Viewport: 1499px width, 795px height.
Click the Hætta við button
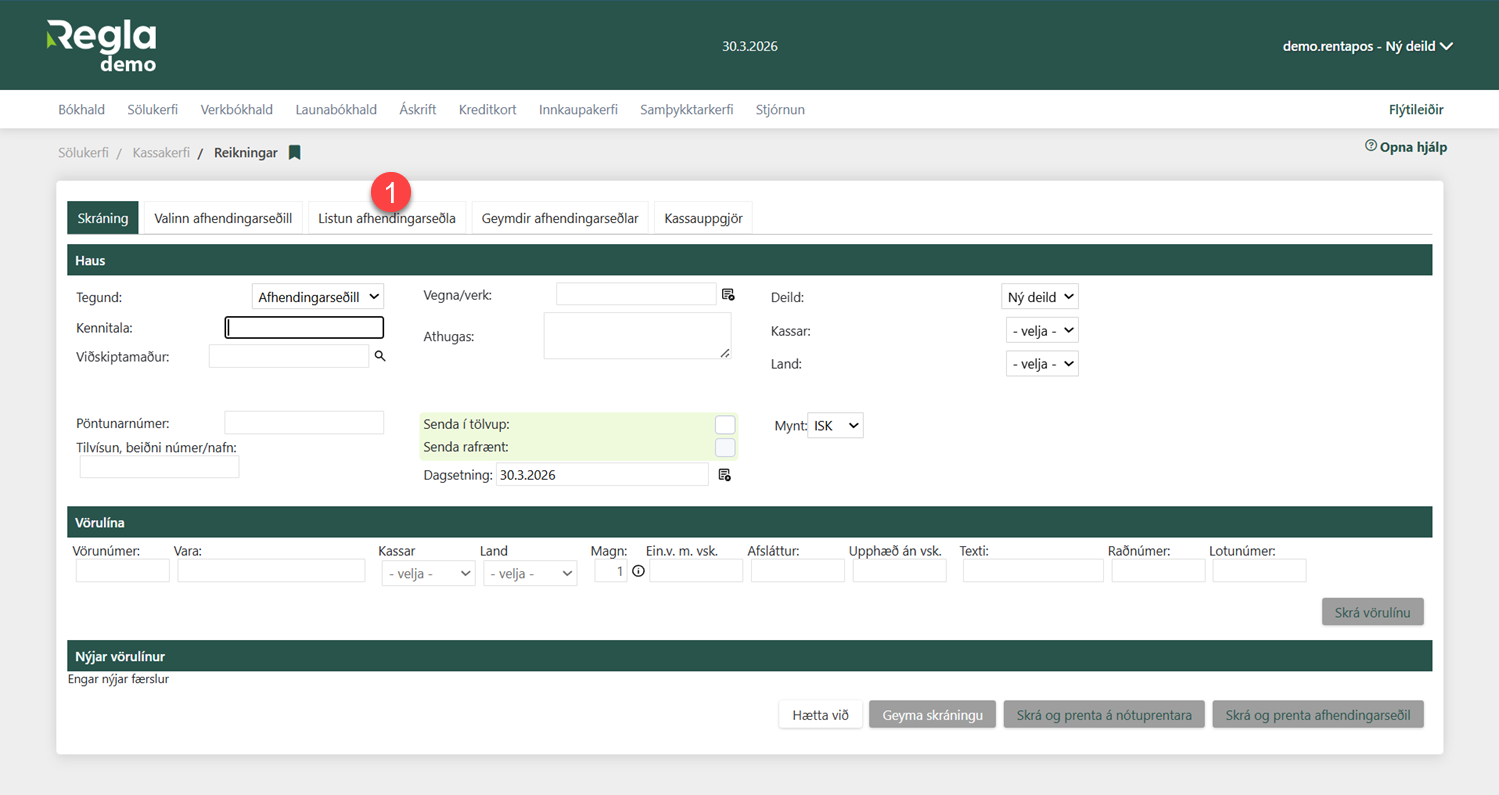[820, 715]
